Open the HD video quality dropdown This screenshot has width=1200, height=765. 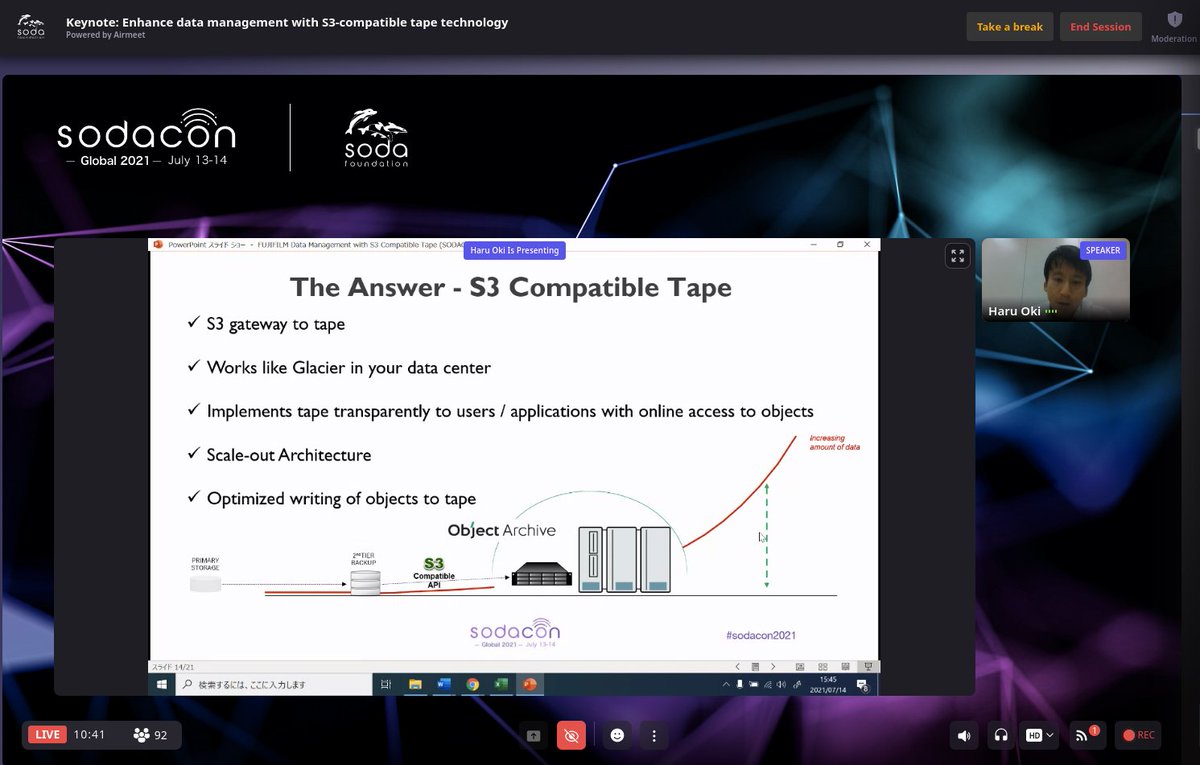pos(1040,735)
